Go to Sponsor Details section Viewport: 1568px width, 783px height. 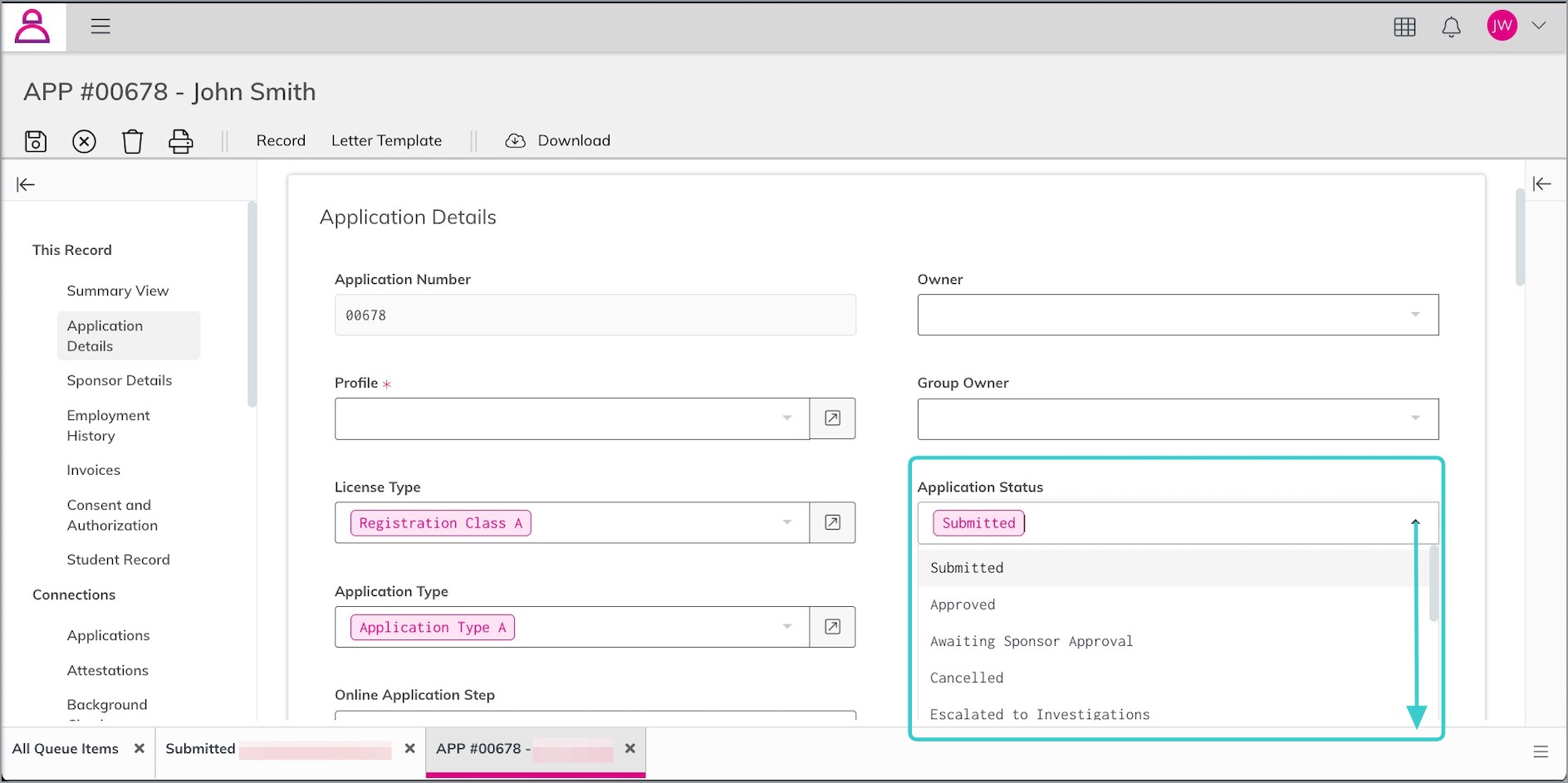pyautogui.click(x=120, y=380)
